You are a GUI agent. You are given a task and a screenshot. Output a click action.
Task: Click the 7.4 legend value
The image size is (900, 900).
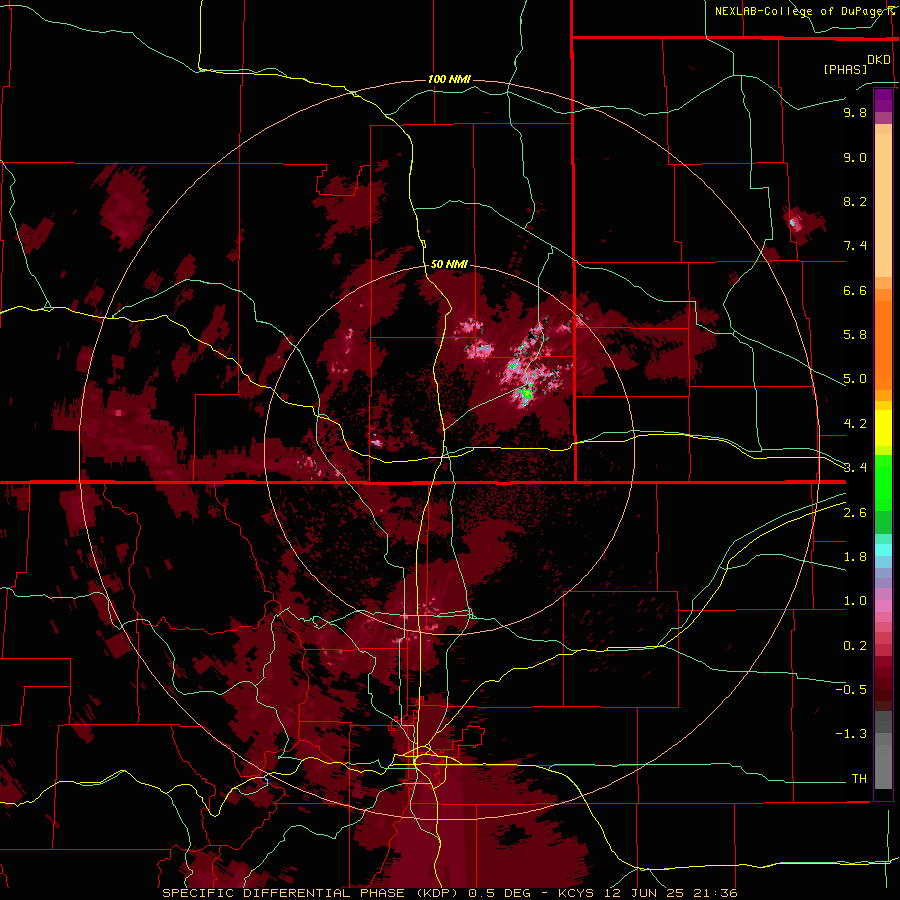(x=855, y=246)
